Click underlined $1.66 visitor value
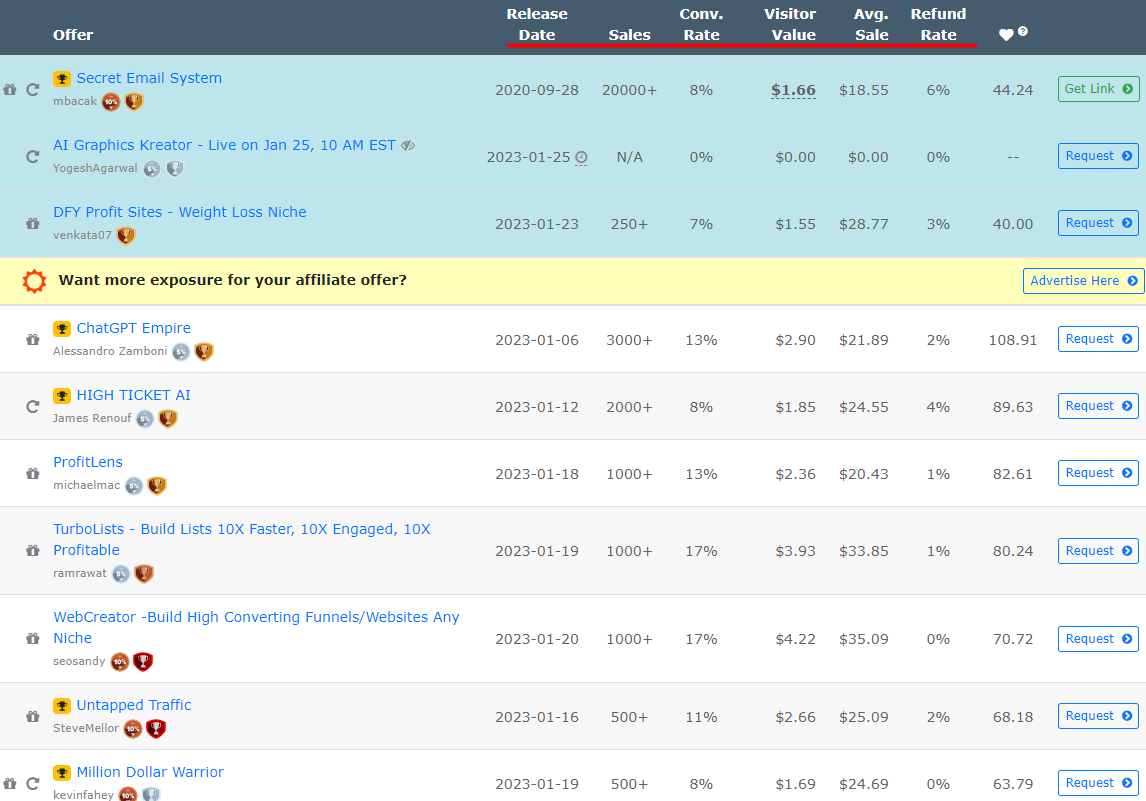 793,91
